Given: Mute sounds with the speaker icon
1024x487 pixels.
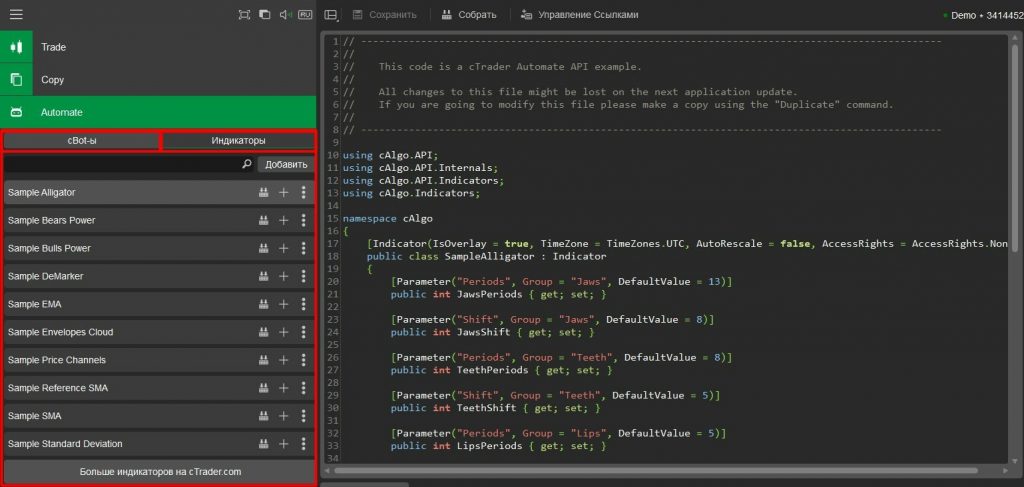Looking at the screenshot, I should tap(284, 15).
